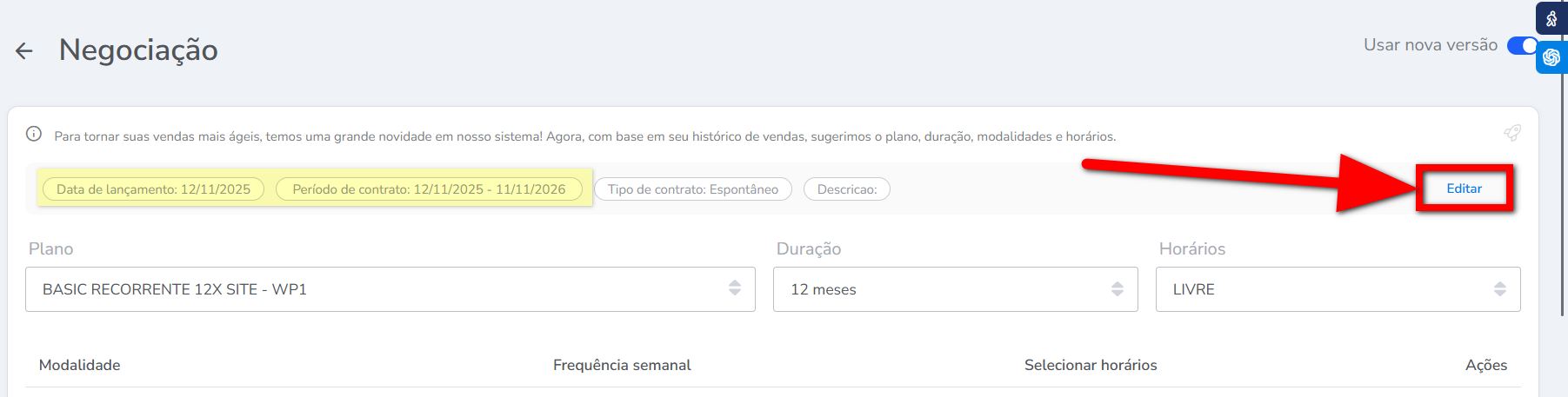Click the Frequência semanal column header
The height and width of the screenshot is (397, 1568).
[622, 365]
